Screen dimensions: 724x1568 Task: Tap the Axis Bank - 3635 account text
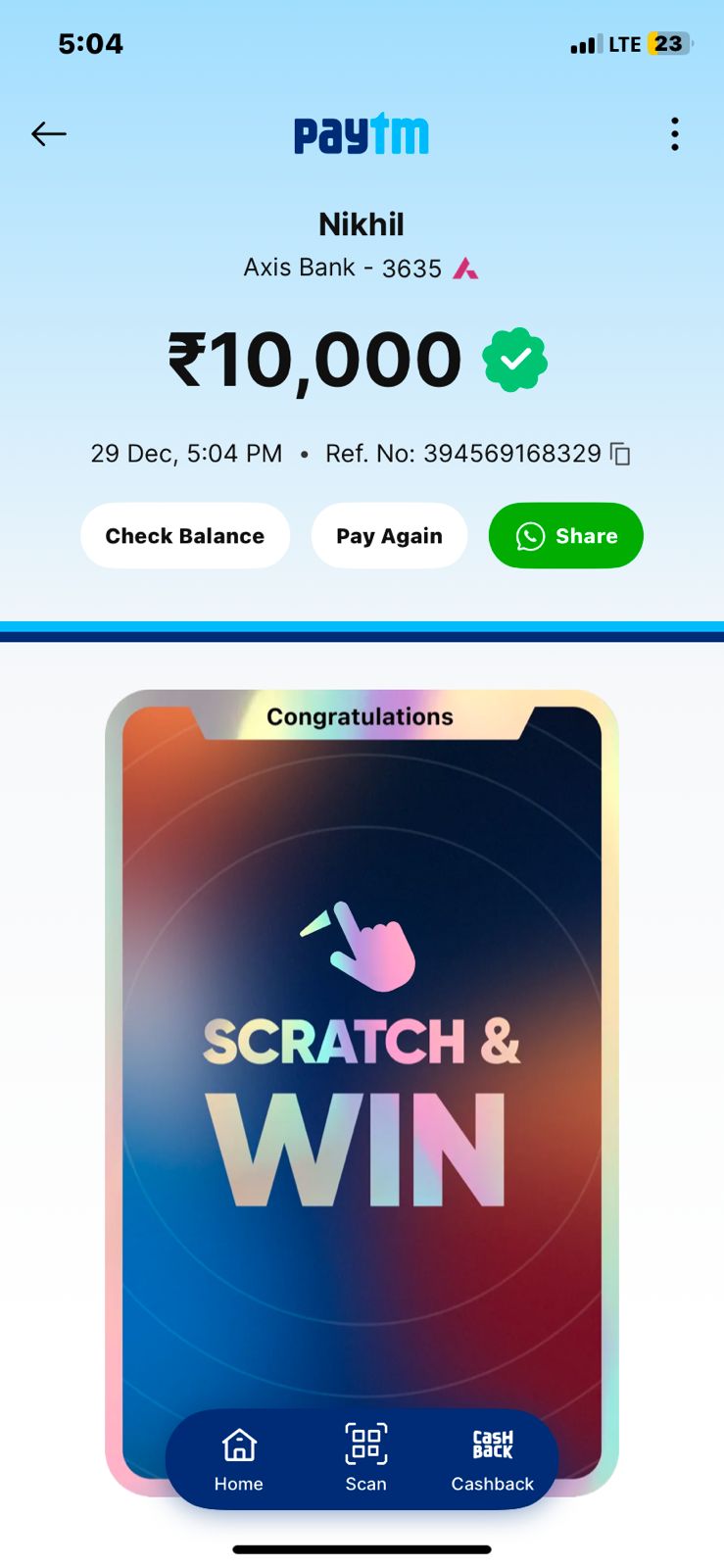342,268
